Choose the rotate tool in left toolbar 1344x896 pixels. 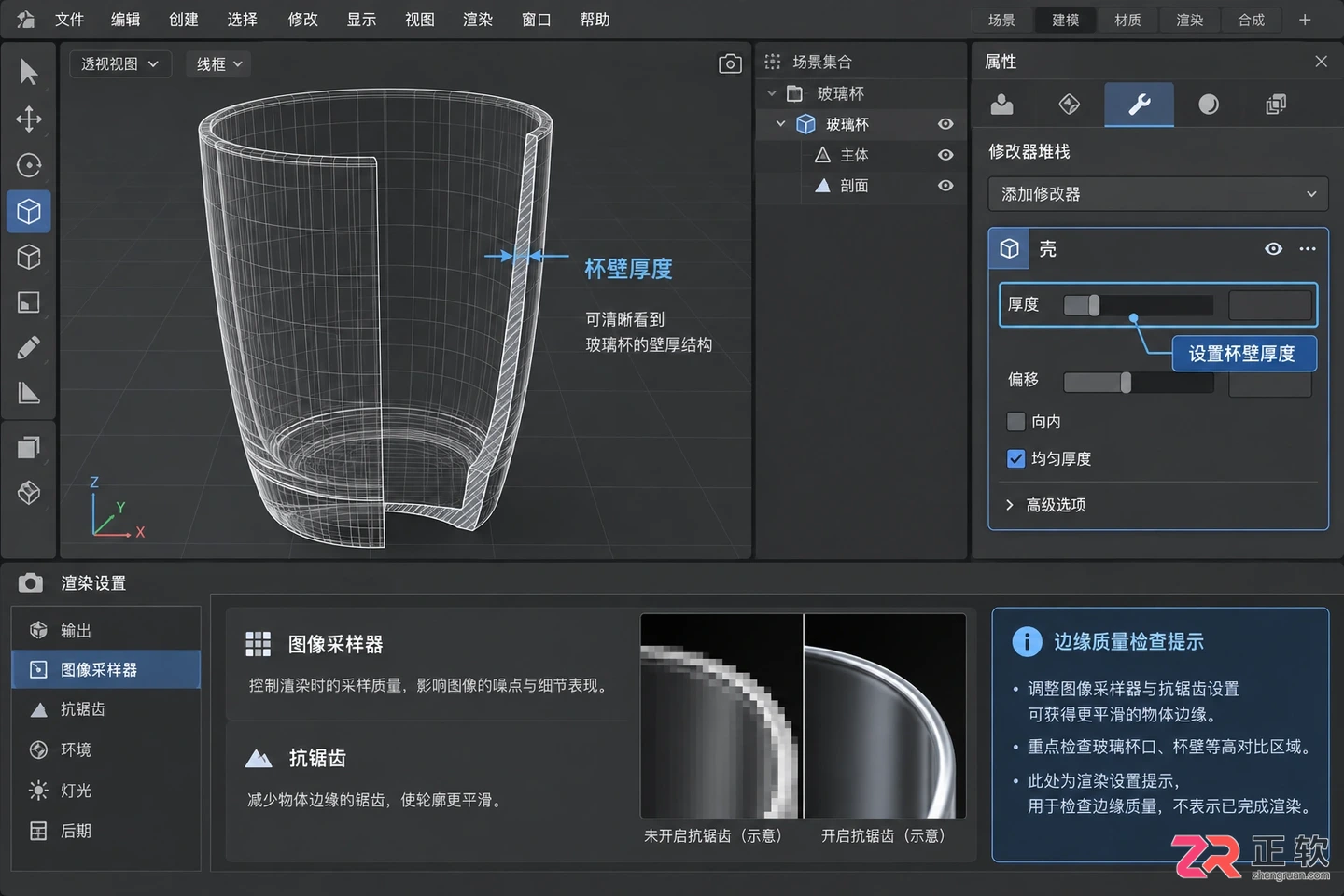pyautogui.click(x=29, y=165)
